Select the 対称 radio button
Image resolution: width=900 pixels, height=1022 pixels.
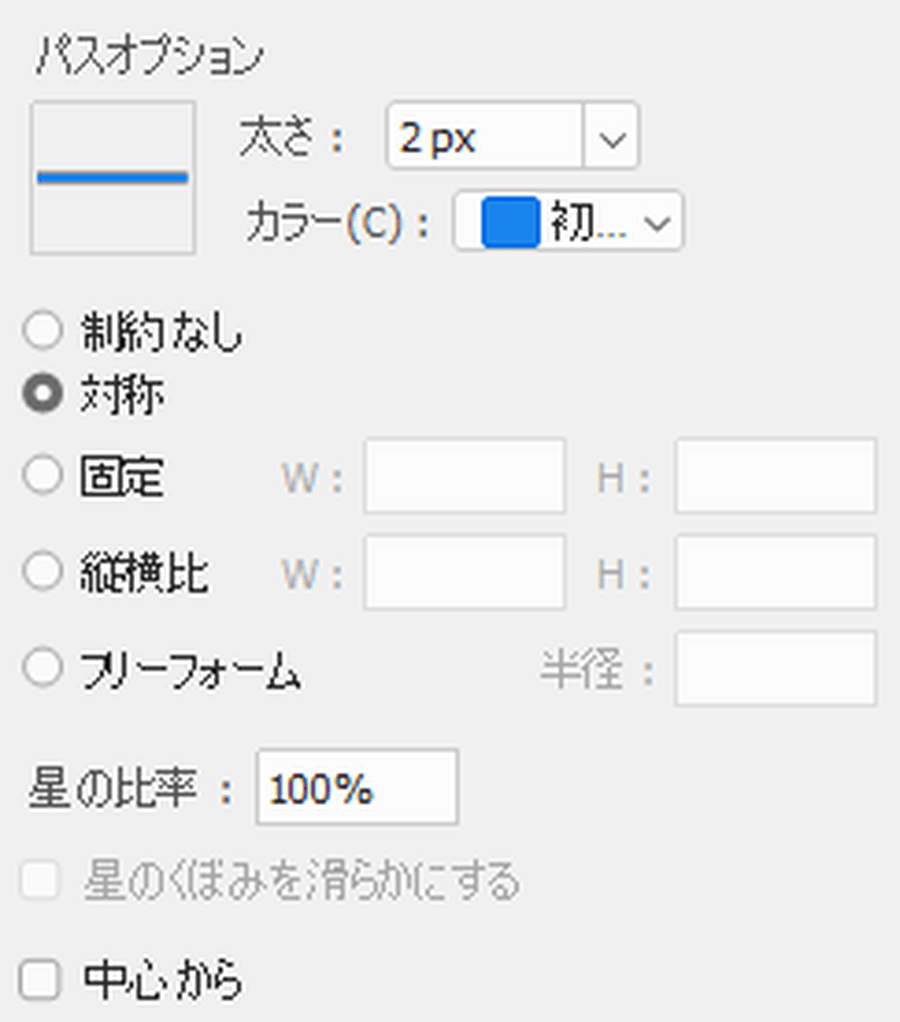(x=42, y=393)
